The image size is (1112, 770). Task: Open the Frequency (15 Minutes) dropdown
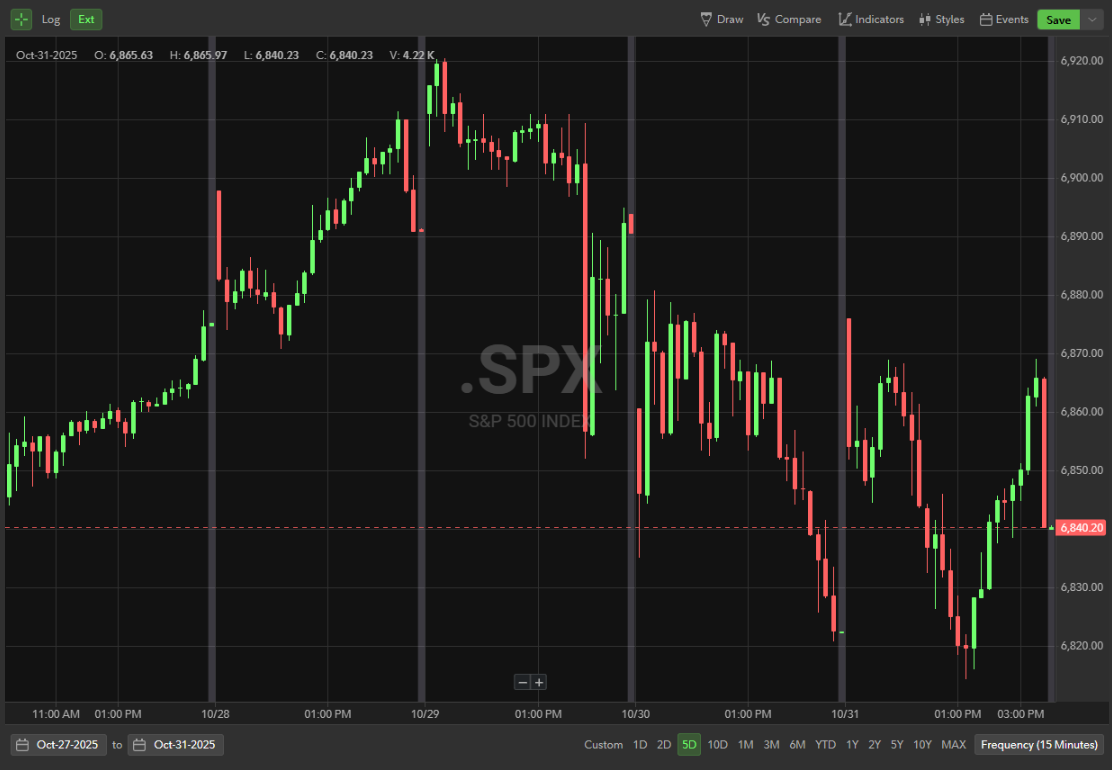(1039, 745)
